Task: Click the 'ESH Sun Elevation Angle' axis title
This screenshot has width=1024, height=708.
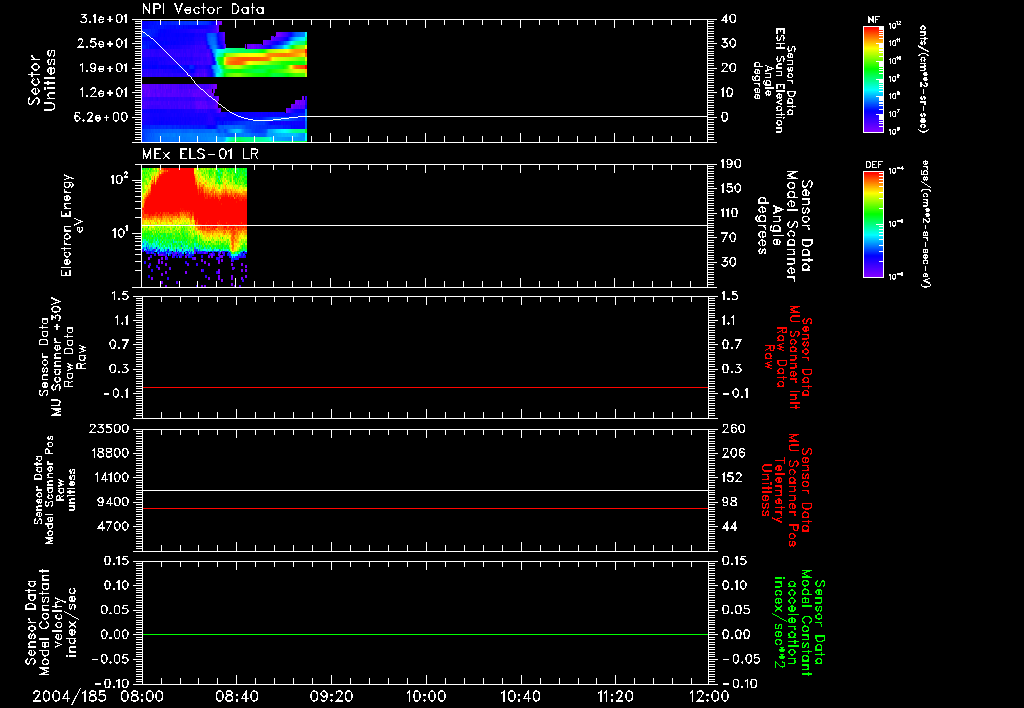Action: click(775, 80)
